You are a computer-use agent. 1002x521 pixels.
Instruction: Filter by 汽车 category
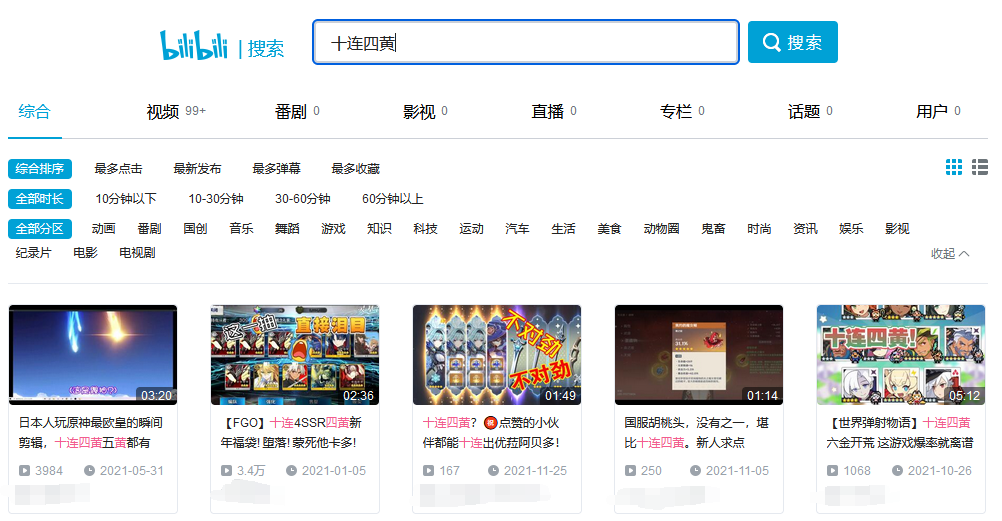[518, 229]
